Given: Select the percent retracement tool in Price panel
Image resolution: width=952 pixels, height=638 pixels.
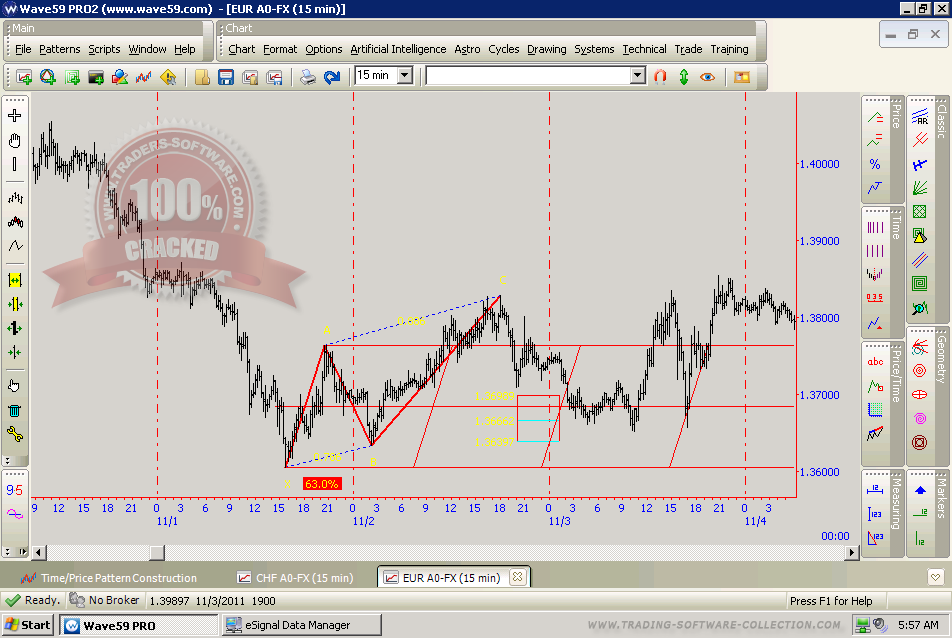Looking at the screenshot, I should point(875,164).
